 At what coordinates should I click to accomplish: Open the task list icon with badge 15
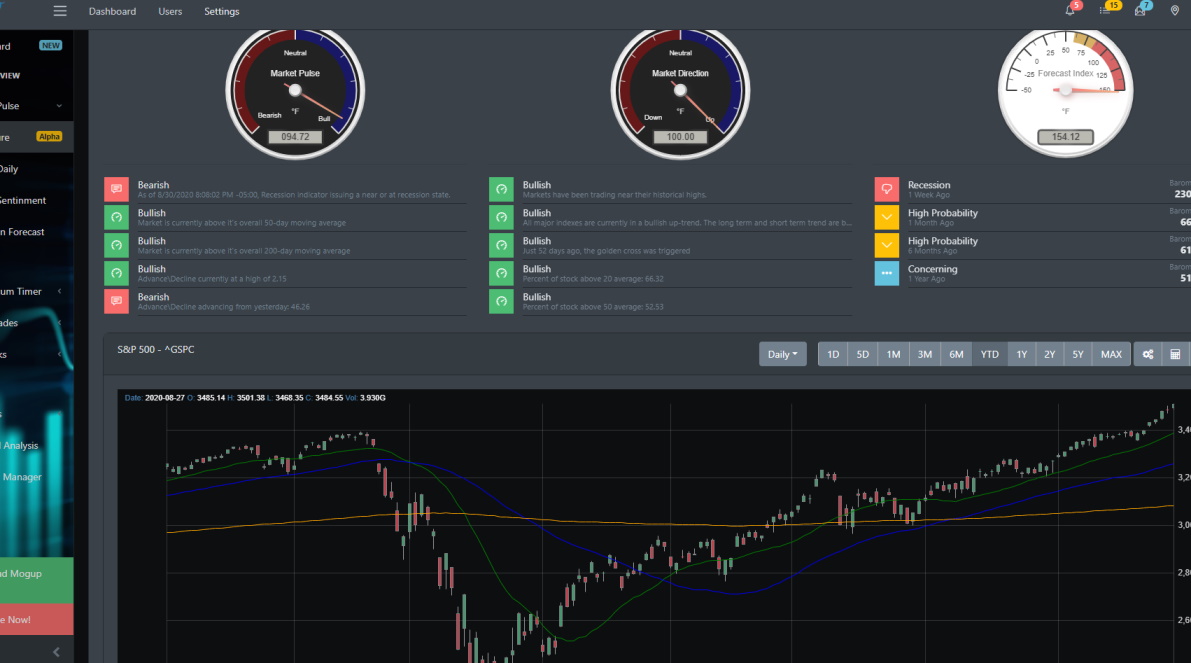click(x=1105, y=11)
